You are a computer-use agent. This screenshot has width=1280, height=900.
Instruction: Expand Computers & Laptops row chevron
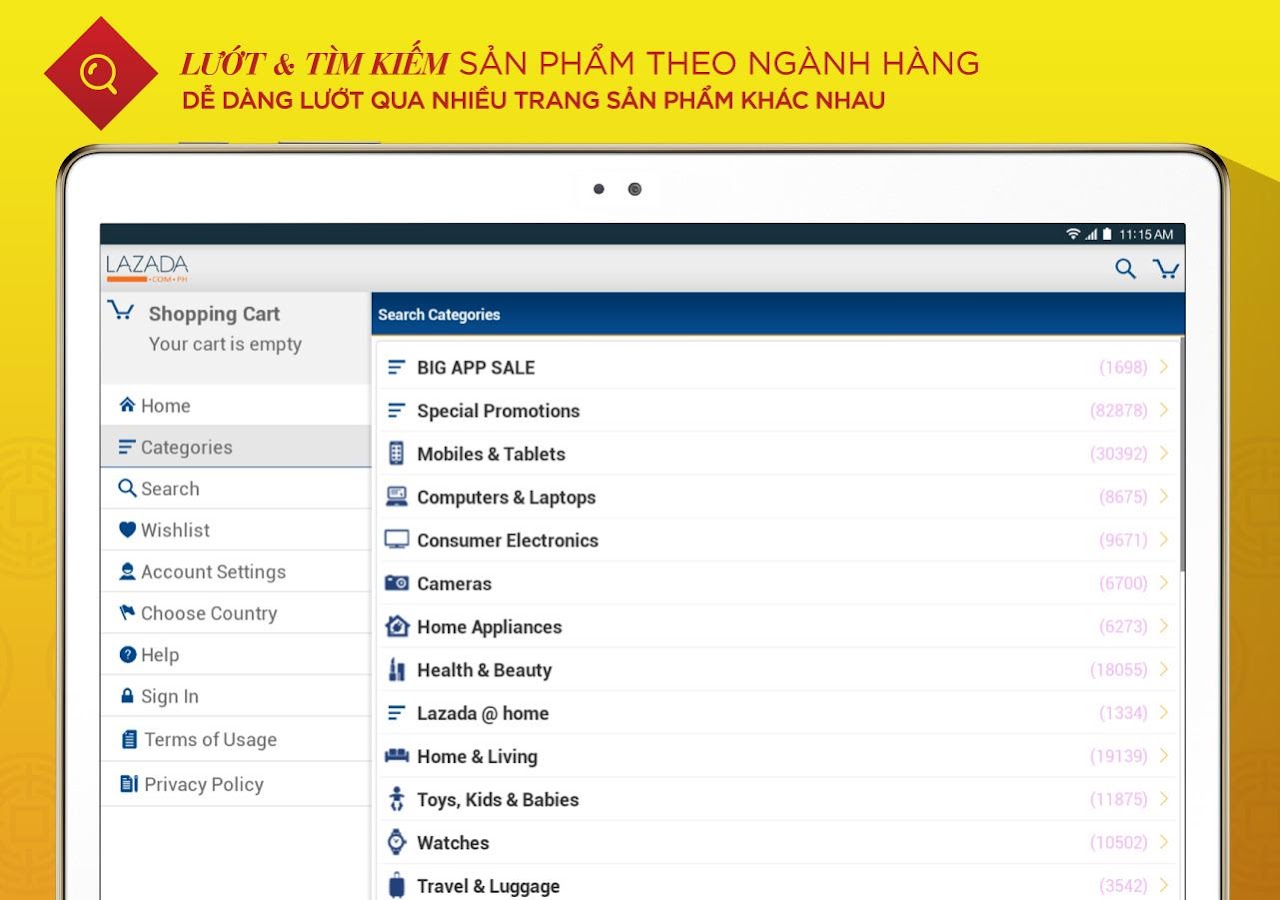tap(1164, 496)
